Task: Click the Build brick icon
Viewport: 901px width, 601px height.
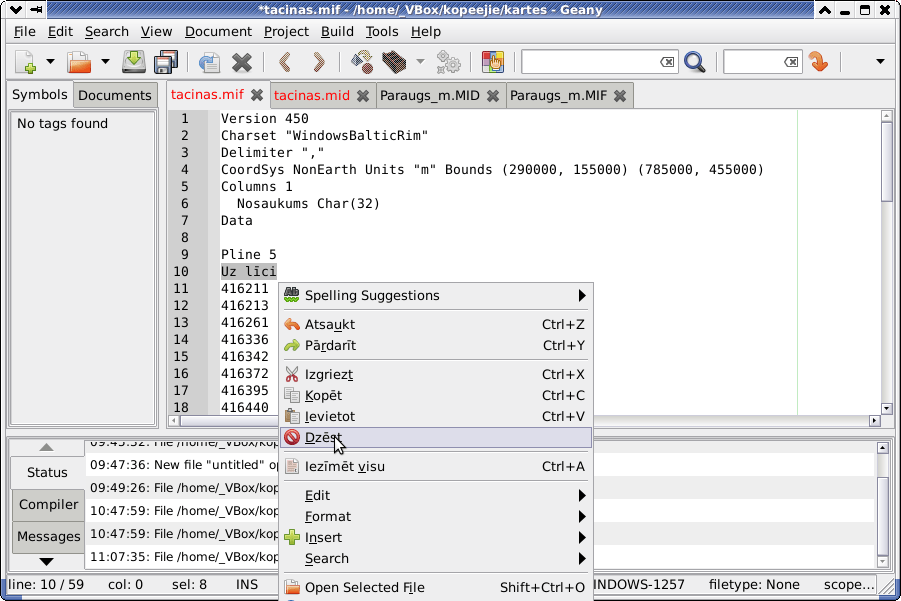Action: [394, 61]
